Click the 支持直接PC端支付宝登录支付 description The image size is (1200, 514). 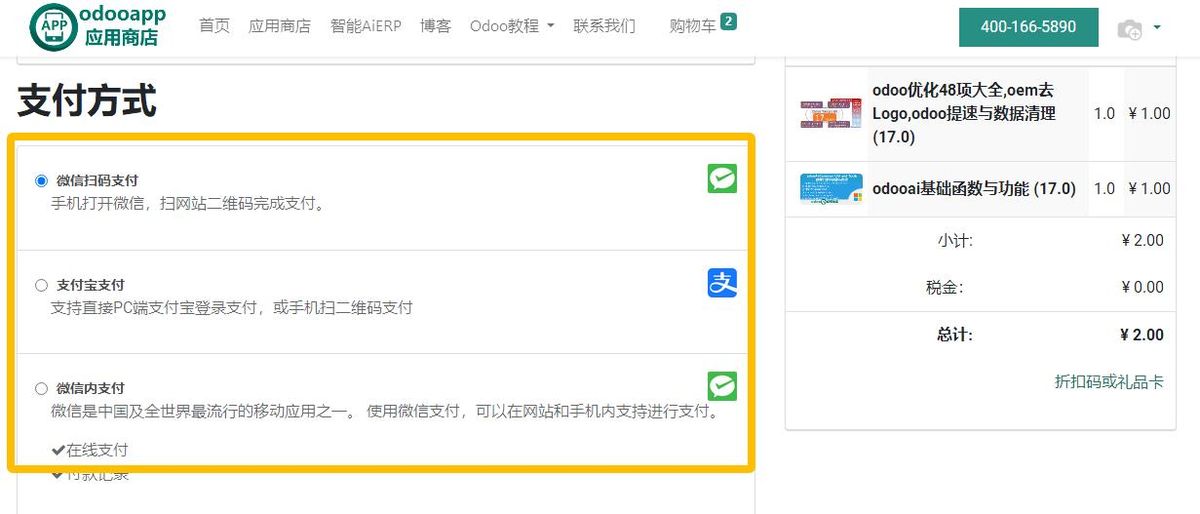[231, 308]
